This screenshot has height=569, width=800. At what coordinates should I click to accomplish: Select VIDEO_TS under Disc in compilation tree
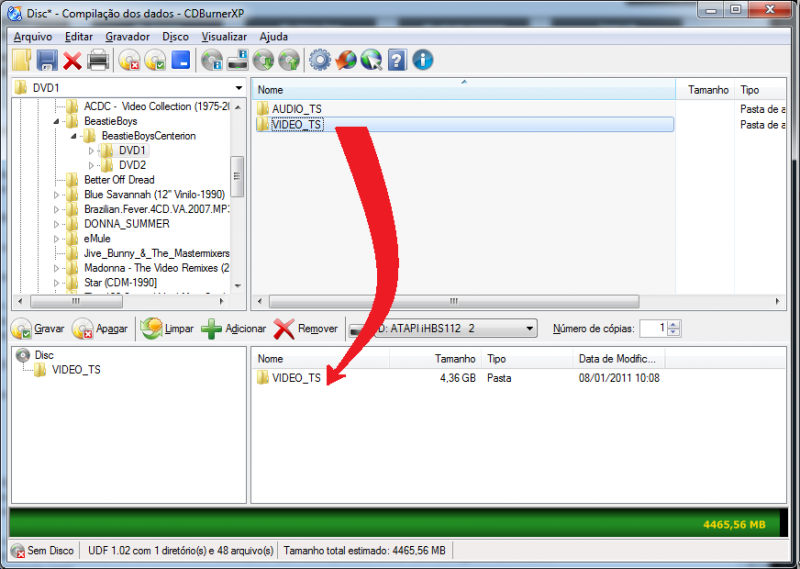76,370
